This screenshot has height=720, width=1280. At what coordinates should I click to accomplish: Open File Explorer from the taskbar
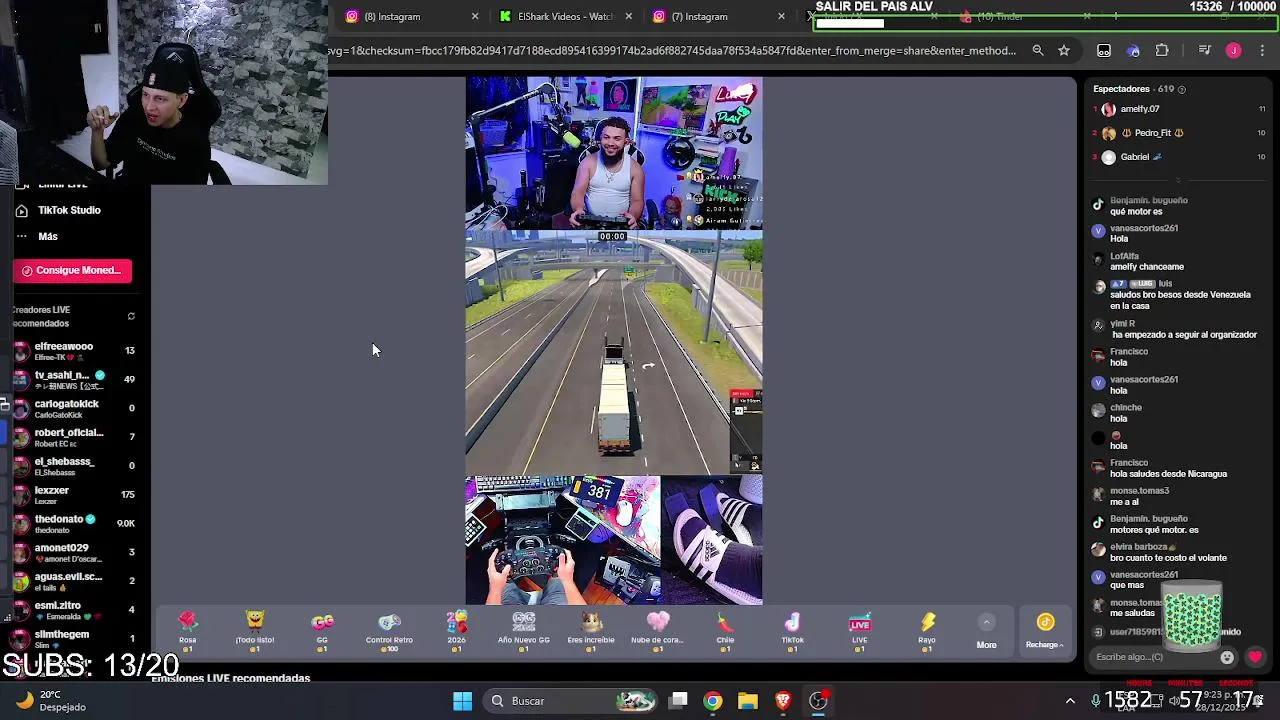pos(748,701)
